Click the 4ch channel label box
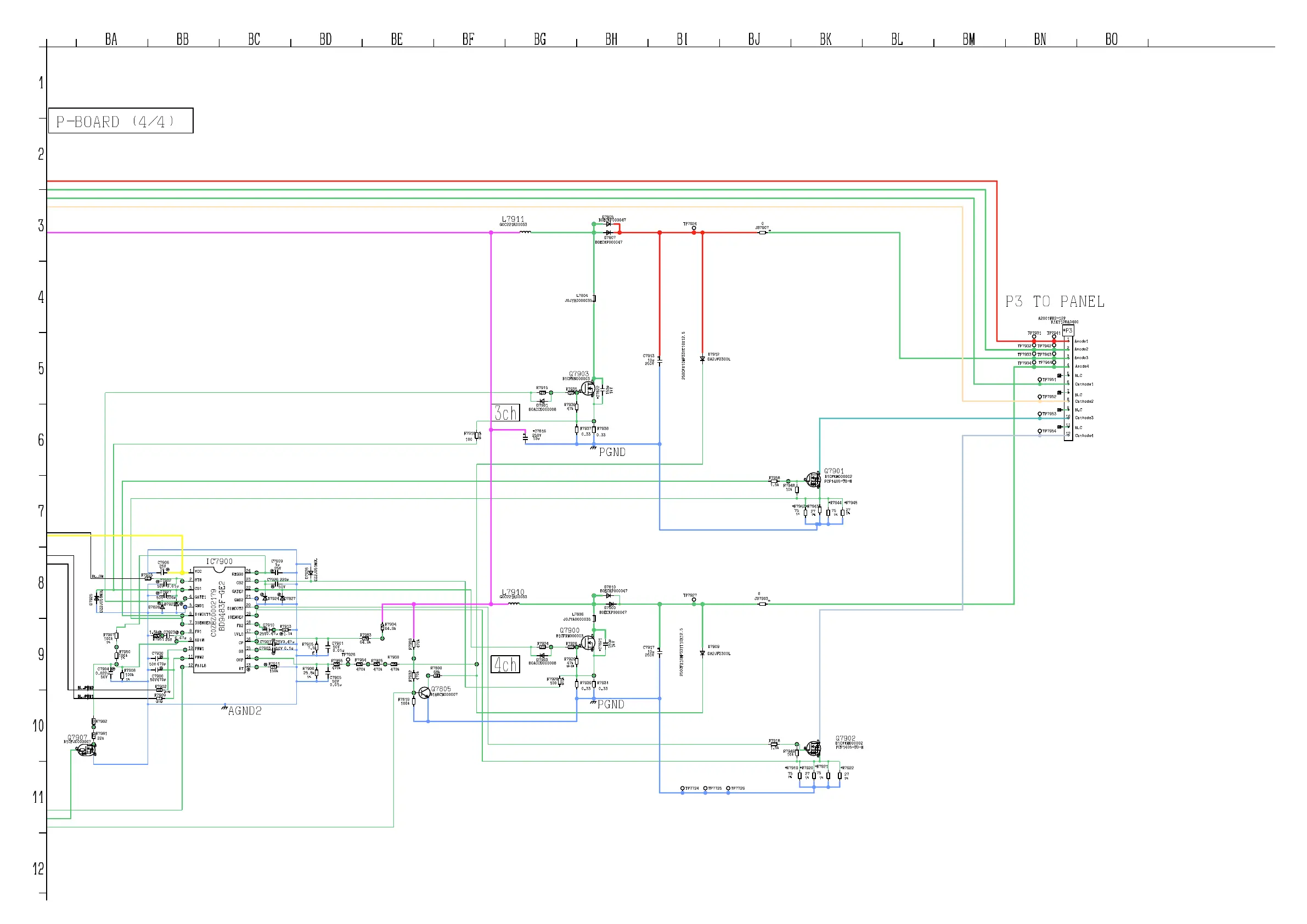Screen dimensions: 1307x924 click(x=505, y=664)
